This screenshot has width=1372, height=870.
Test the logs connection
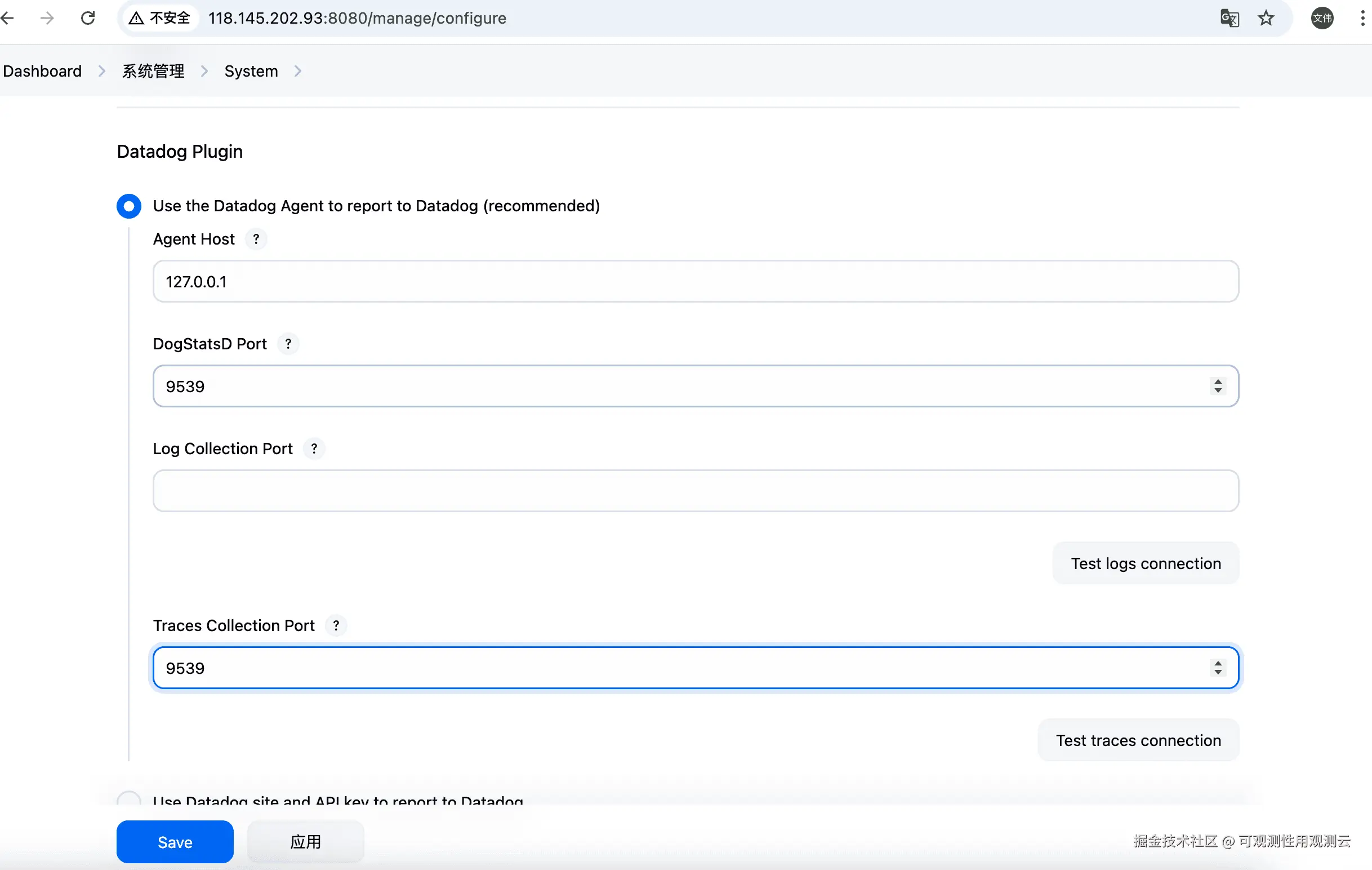1146,563
